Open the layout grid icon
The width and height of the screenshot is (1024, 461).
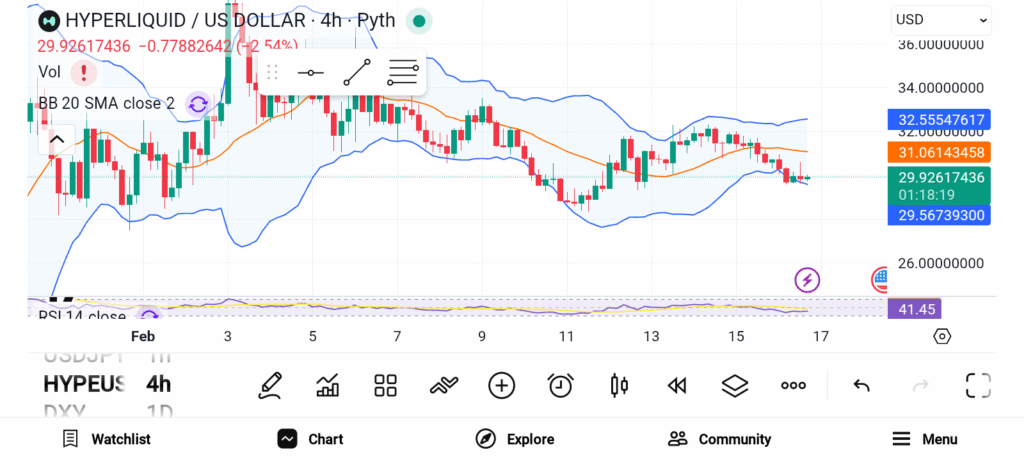385,385
